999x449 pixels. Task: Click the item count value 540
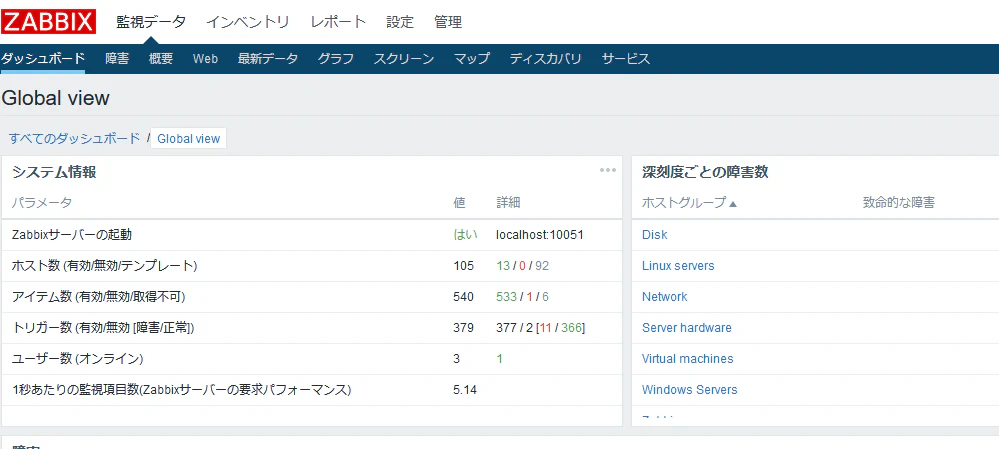tap(463, 297)
